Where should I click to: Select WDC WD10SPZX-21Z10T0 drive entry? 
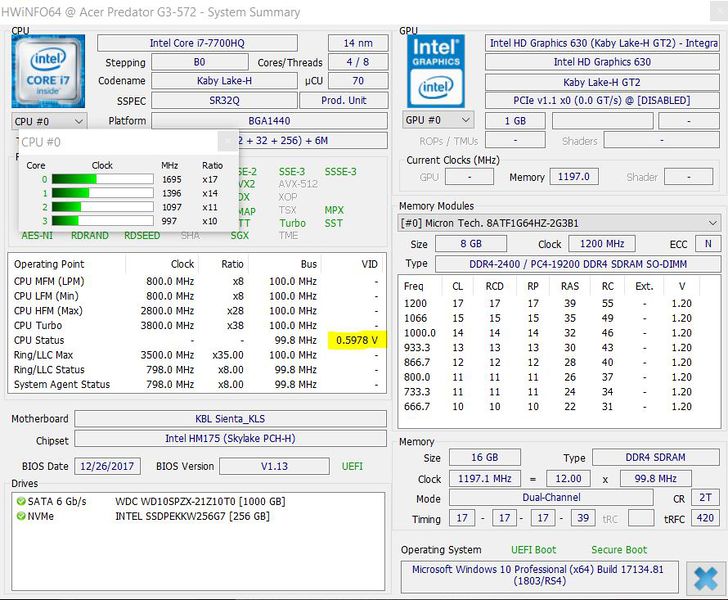[x=200, y=501]
